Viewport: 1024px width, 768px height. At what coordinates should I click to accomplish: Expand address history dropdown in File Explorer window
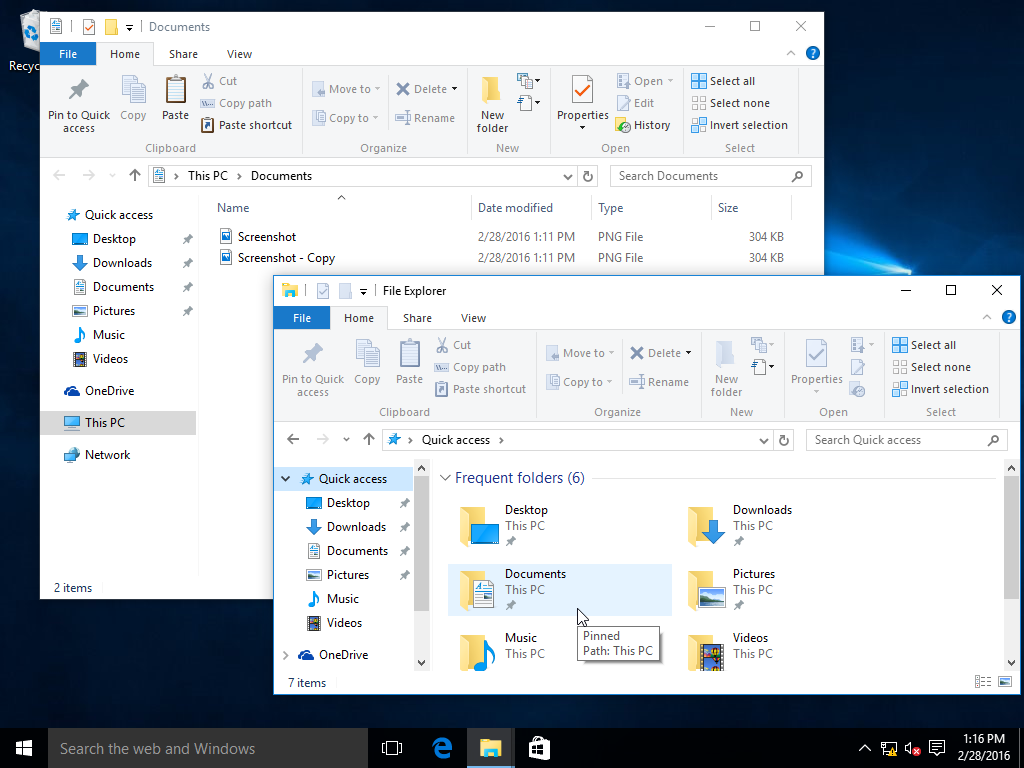(763, 440)
